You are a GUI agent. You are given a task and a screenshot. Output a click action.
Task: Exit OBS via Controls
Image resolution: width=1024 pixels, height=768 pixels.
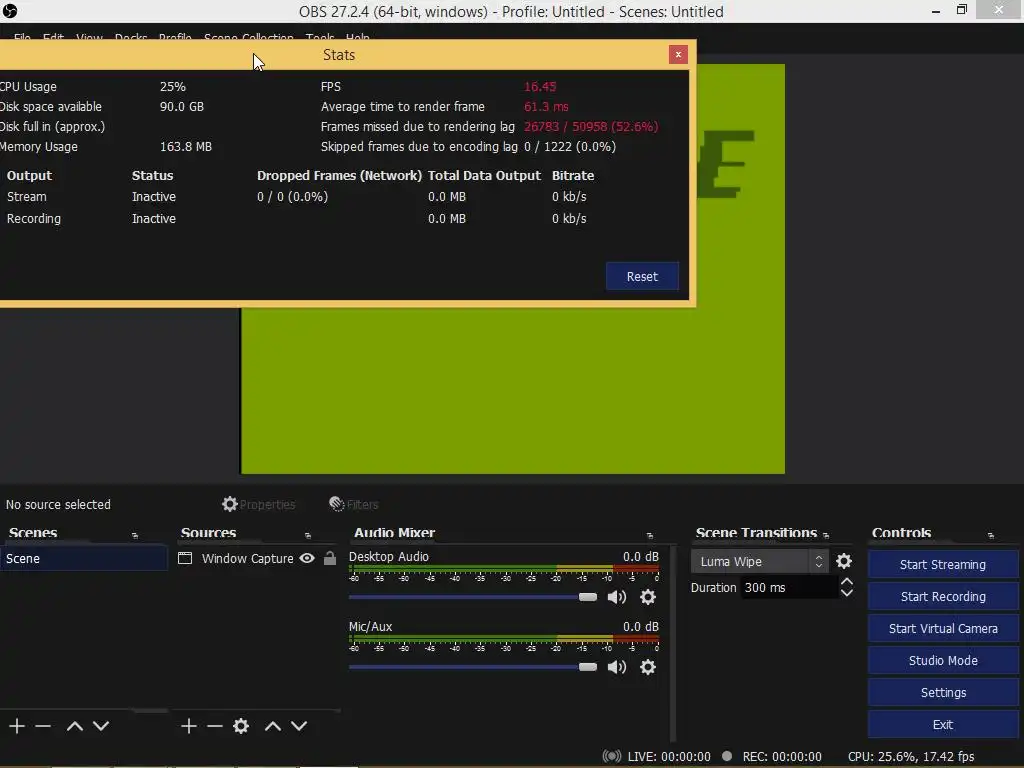pos(942,724)
